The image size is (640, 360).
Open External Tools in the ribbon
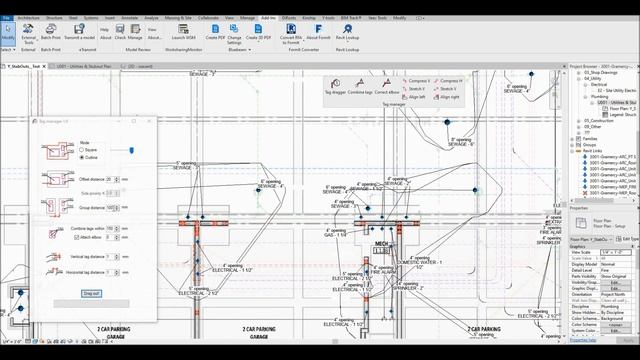[x=28, y=33]
